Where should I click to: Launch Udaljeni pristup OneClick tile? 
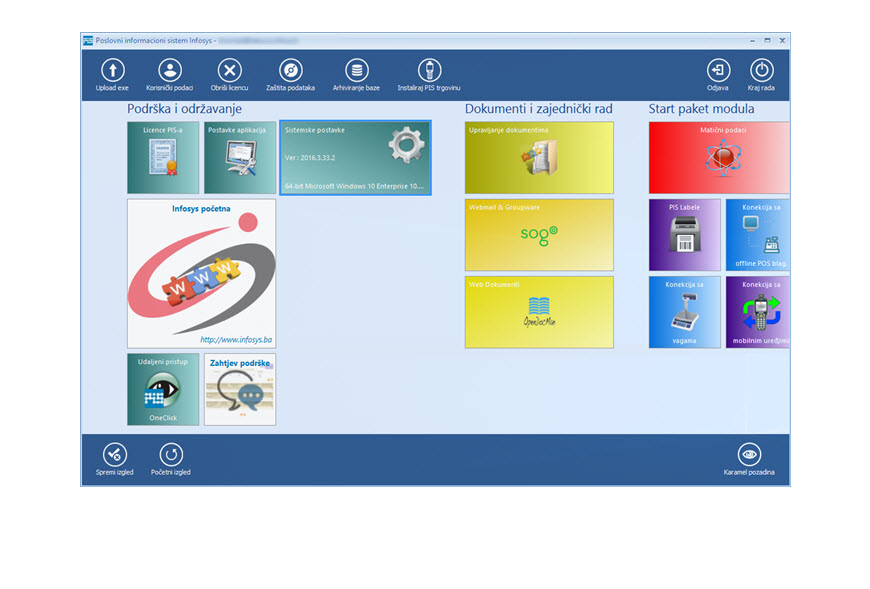[x=163, y=389]
